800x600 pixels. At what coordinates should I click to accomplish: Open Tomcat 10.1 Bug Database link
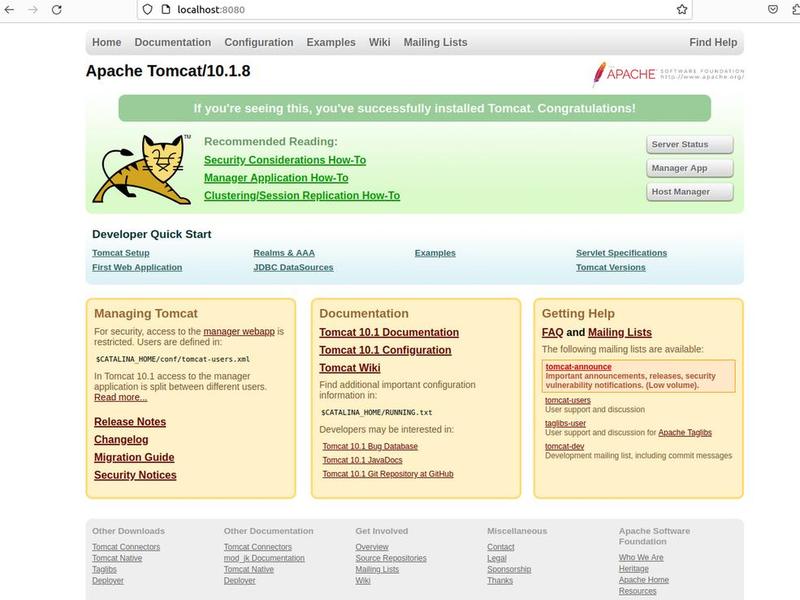point(370,446)
